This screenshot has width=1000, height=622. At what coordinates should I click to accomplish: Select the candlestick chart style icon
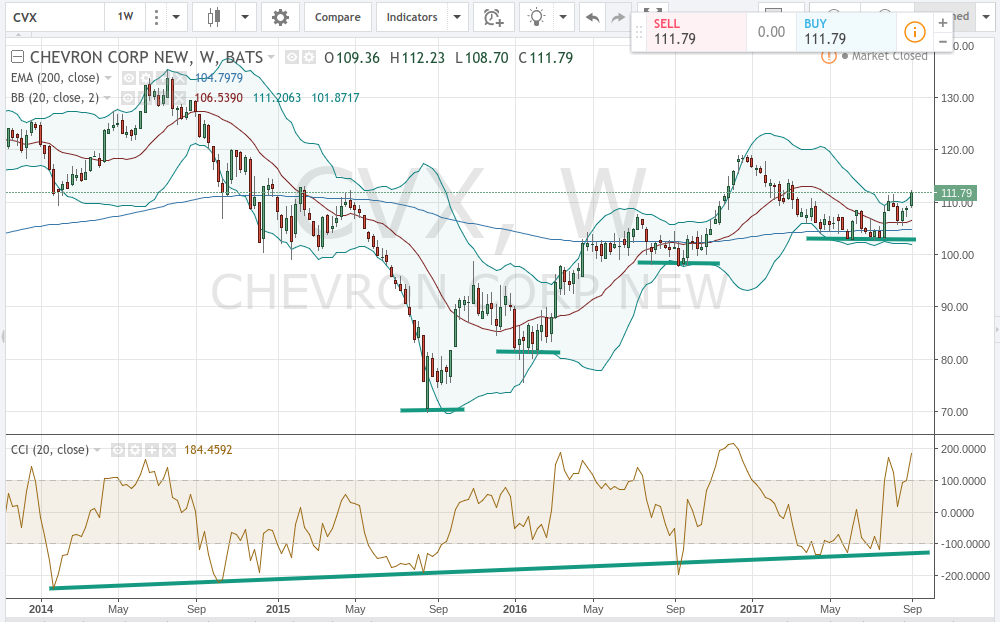click(214, 17)
